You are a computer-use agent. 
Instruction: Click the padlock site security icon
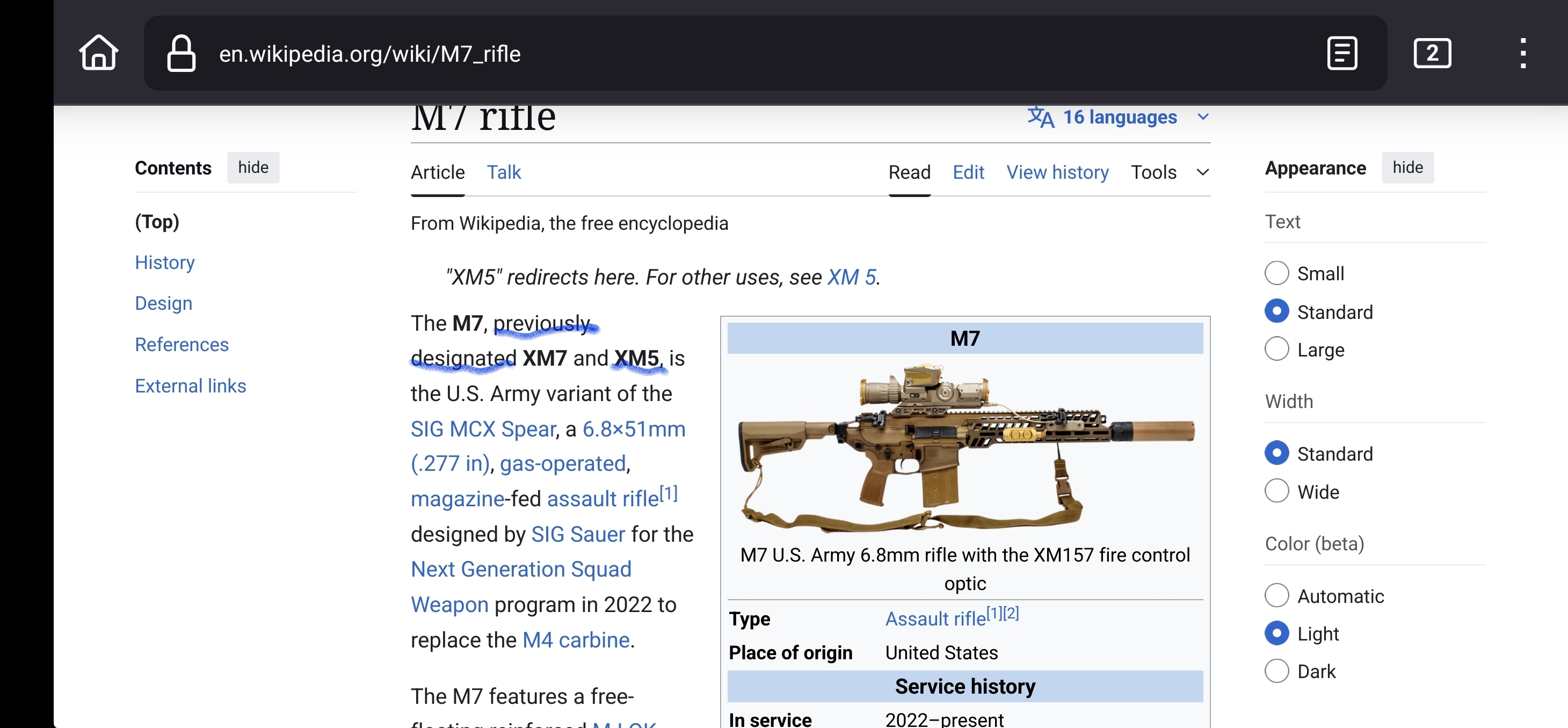pos(181,54)
